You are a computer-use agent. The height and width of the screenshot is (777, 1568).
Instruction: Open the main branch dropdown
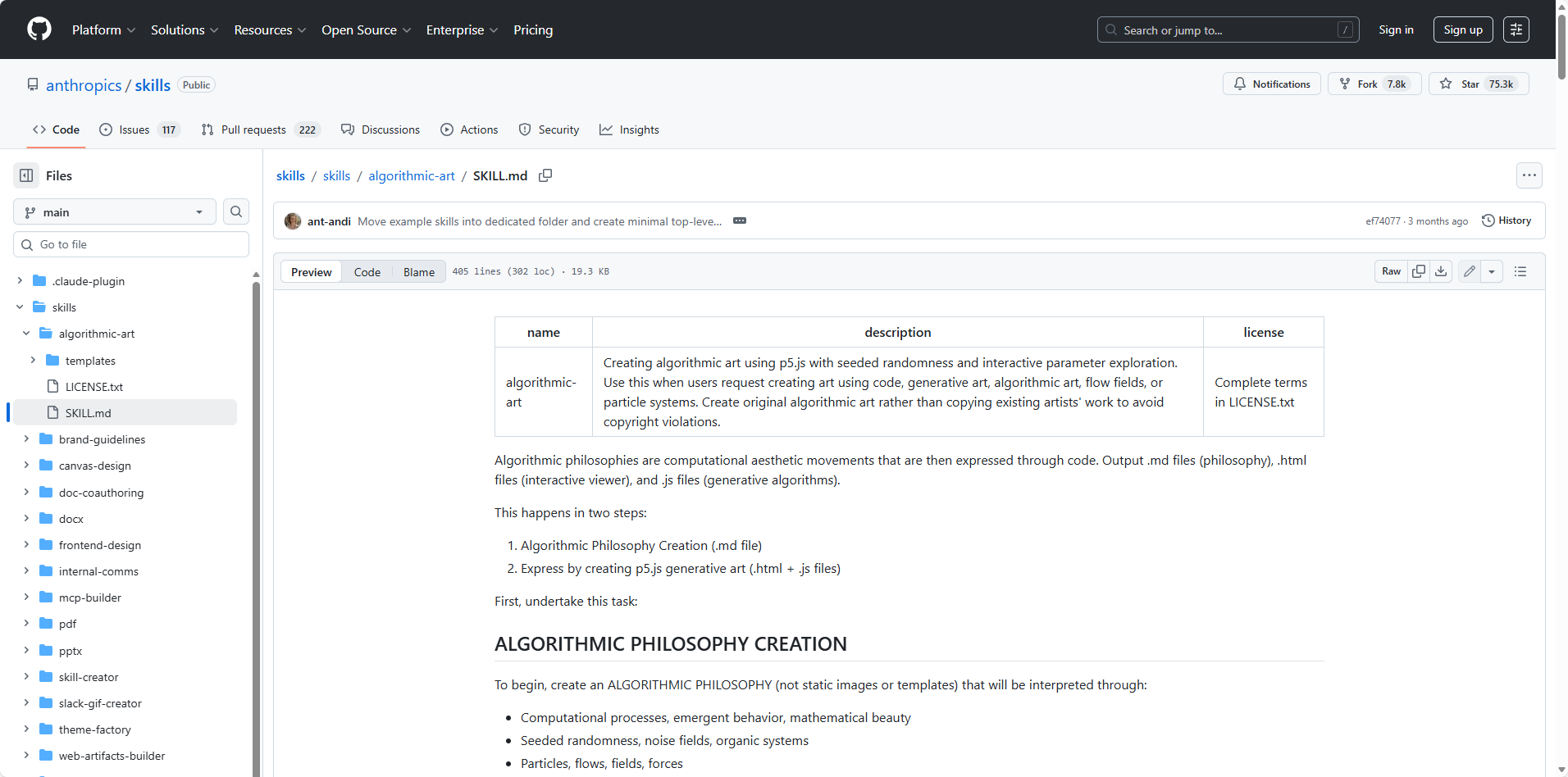click(115, 212)
